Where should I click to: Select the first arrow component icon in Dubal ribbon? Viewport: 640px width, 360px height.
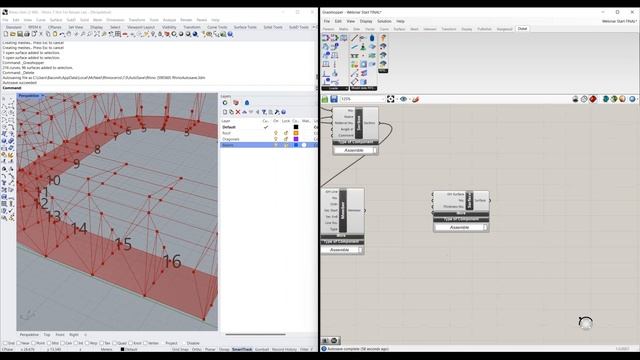click(325, 38)
